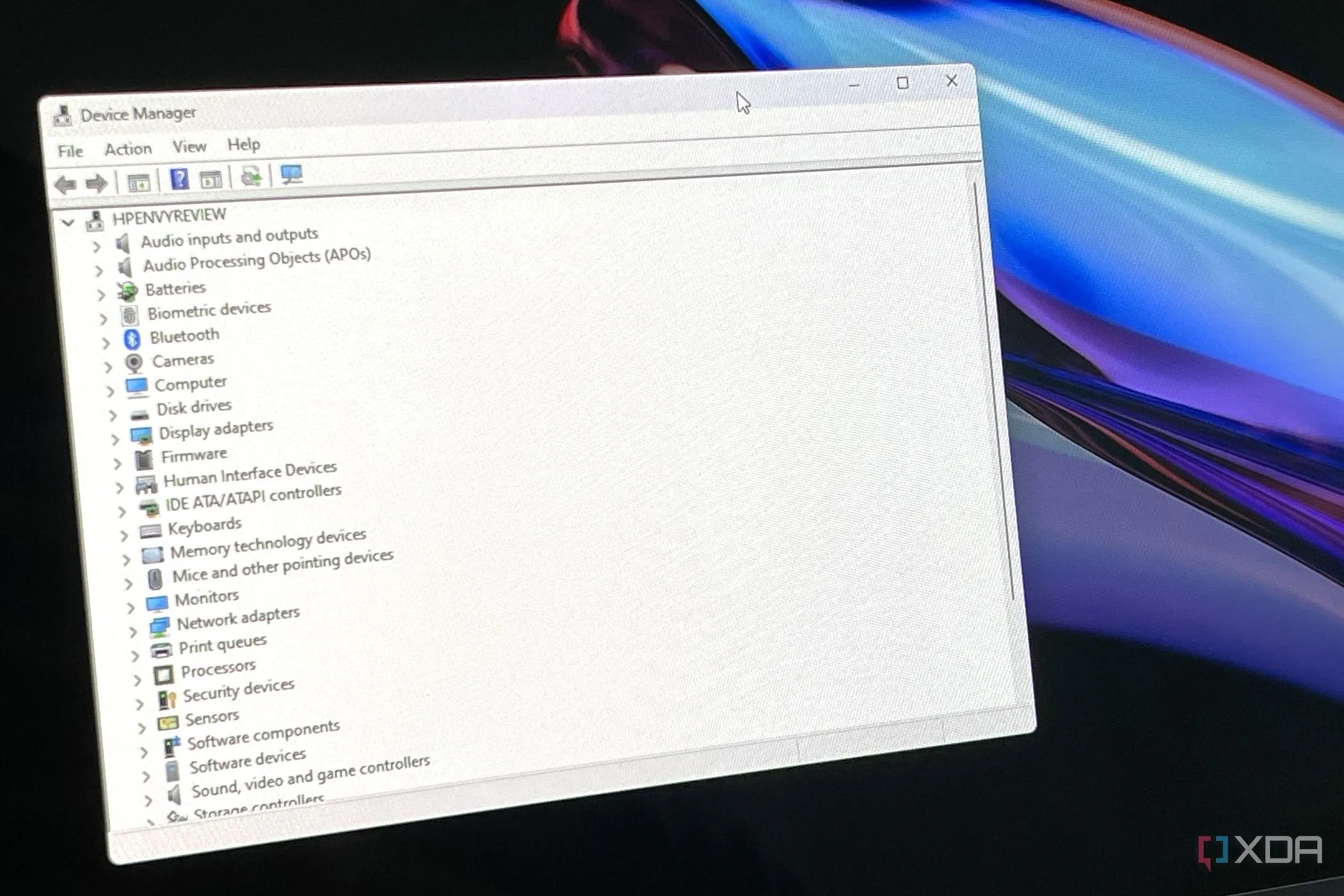1344x896 pixels.
Task: Click the Cameras webcam icon
Action: click(134, 363)
